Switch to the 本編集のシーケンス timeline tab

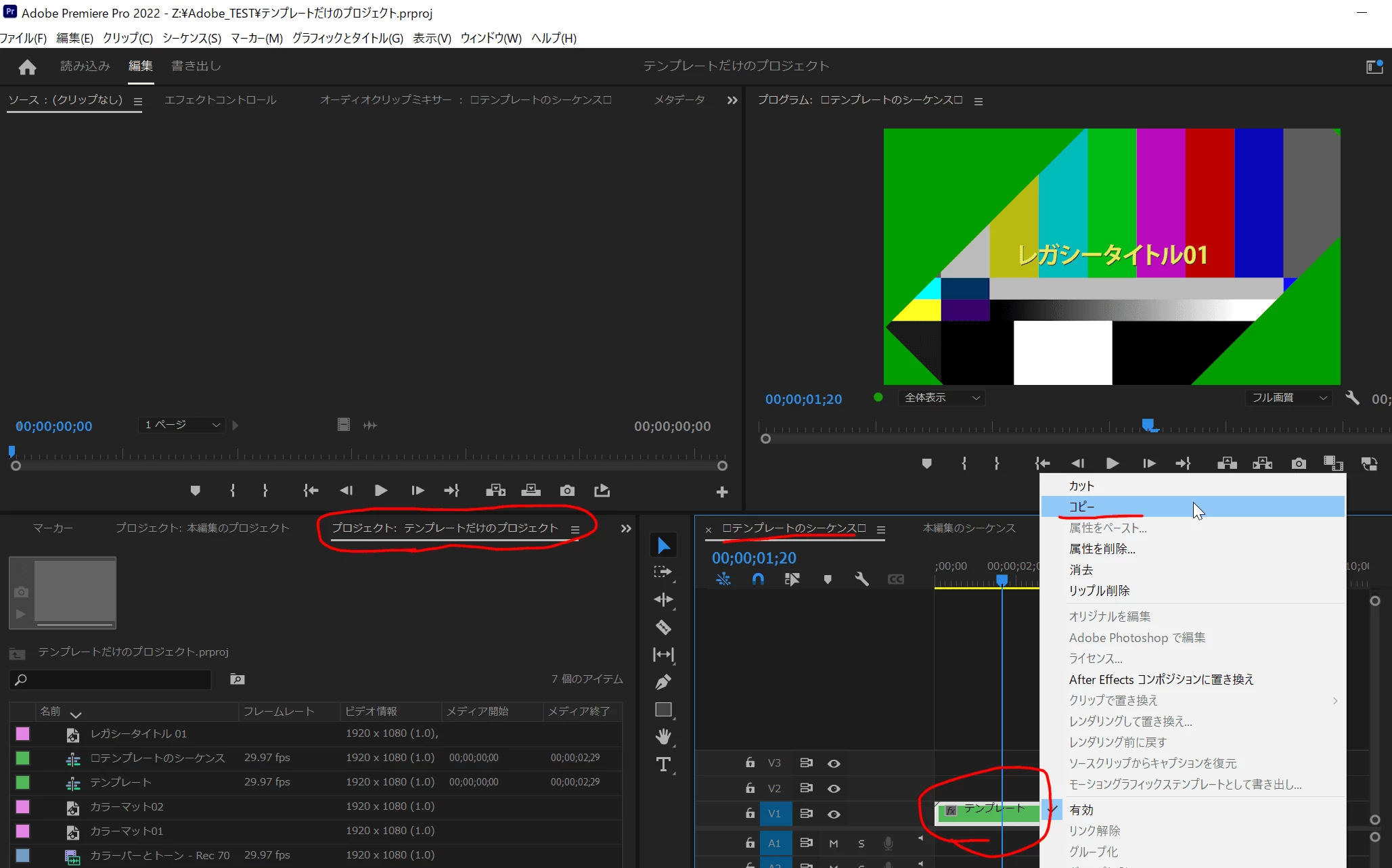[x=968, y=528]
